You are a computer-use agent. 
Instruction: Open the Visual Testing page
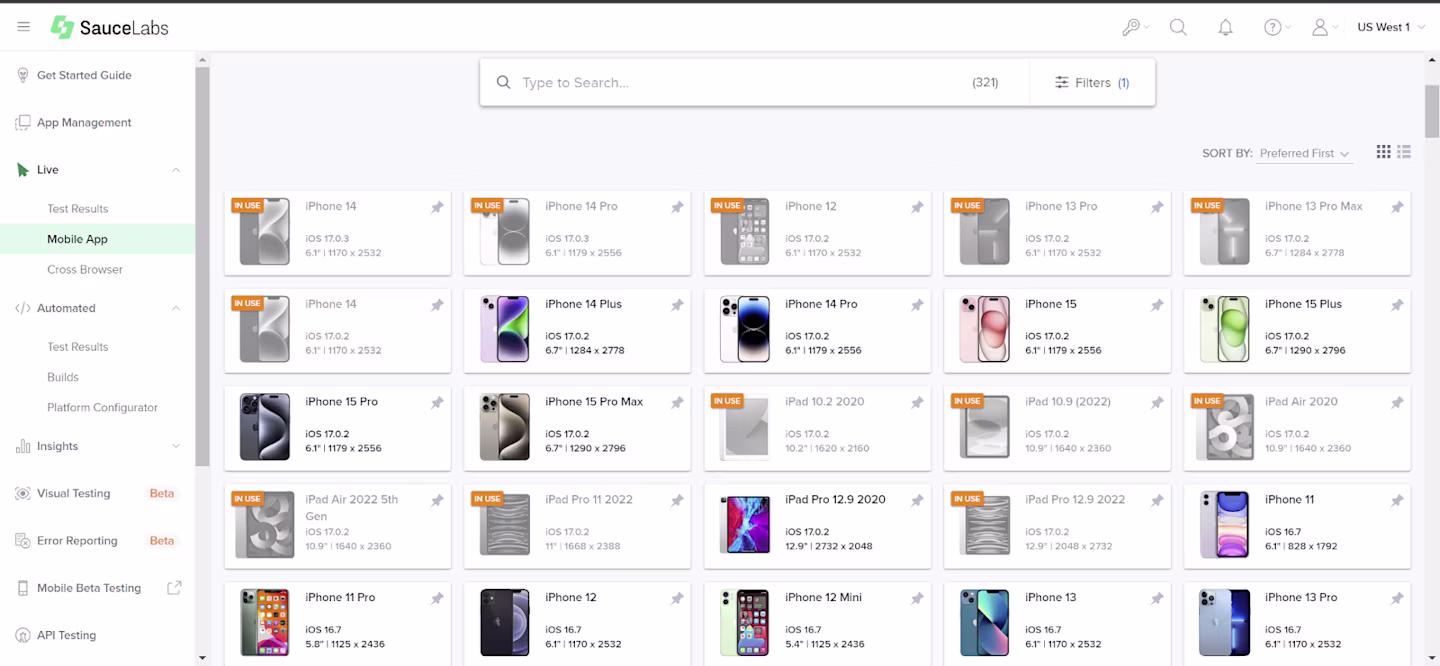click(74, 493)
